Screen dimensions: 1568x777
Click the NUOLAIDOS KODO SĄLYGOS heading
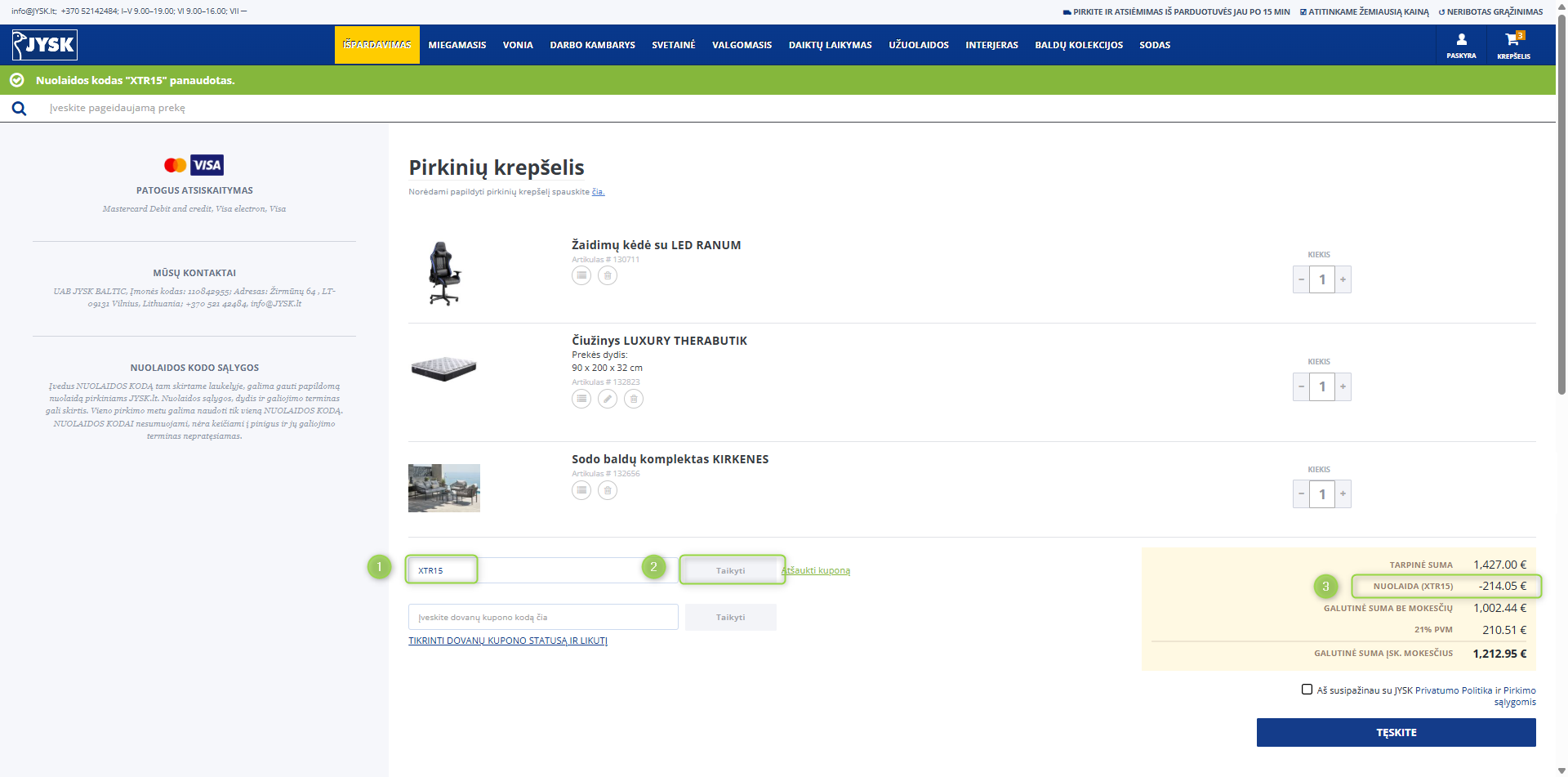pos(194,368)
